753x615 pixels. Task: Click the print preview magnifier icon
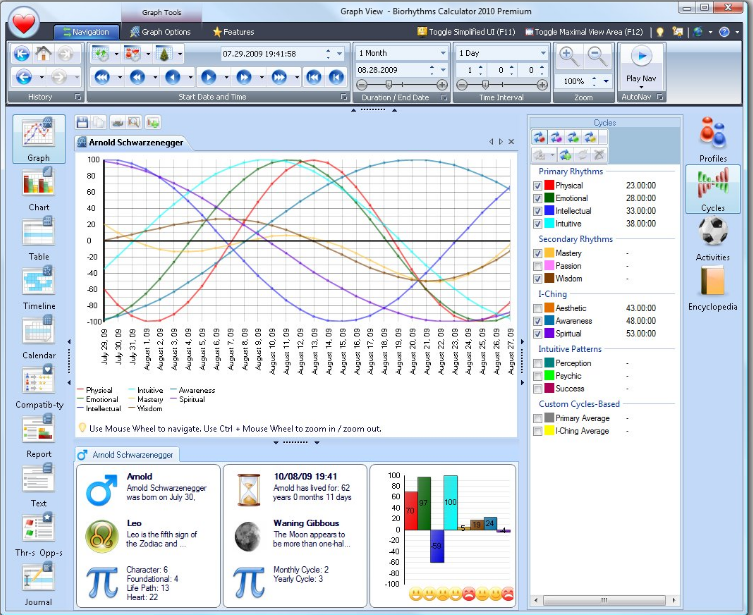point(134,122)
